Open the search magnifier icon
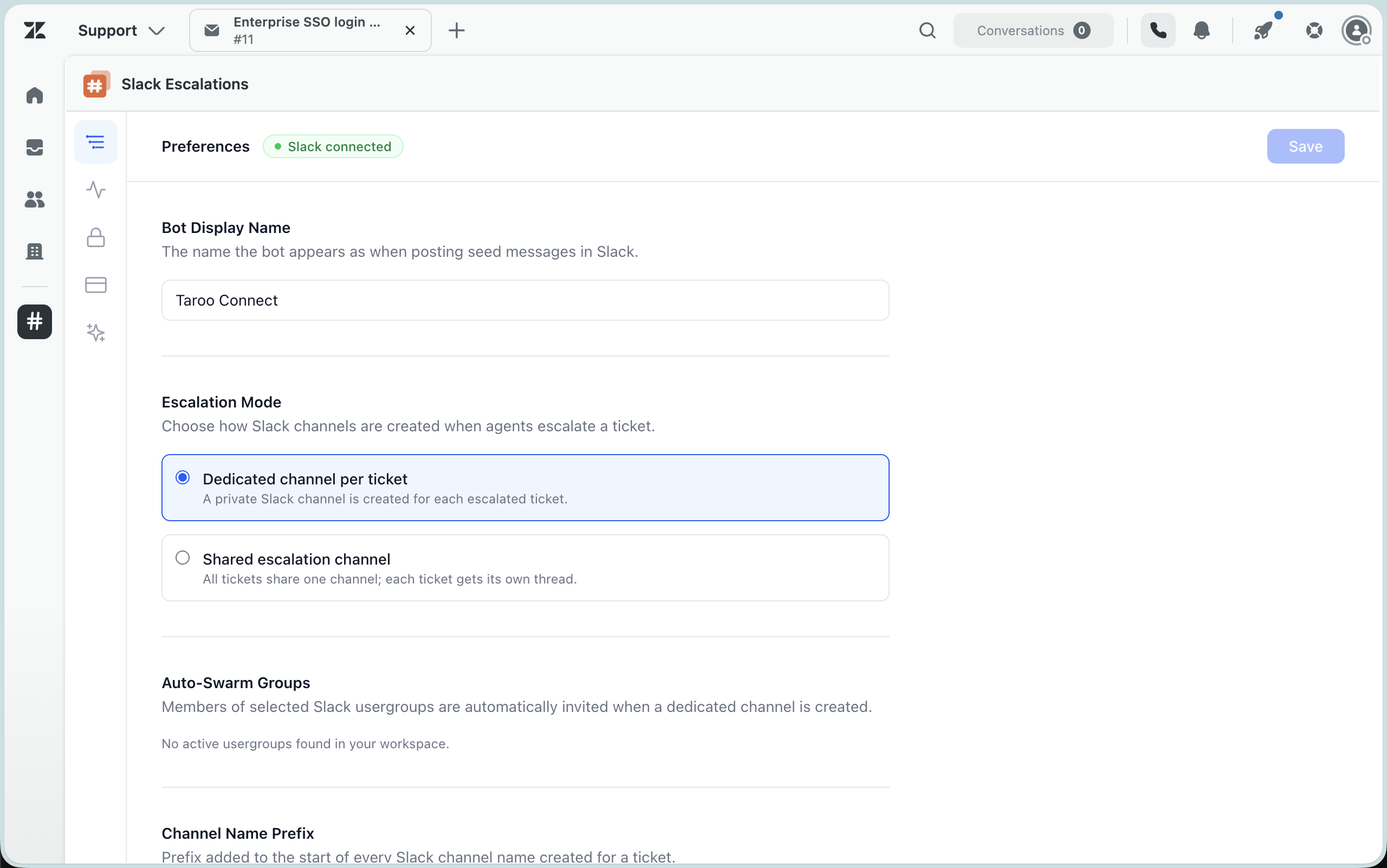 pyautogui.click(x=927, y=30)
